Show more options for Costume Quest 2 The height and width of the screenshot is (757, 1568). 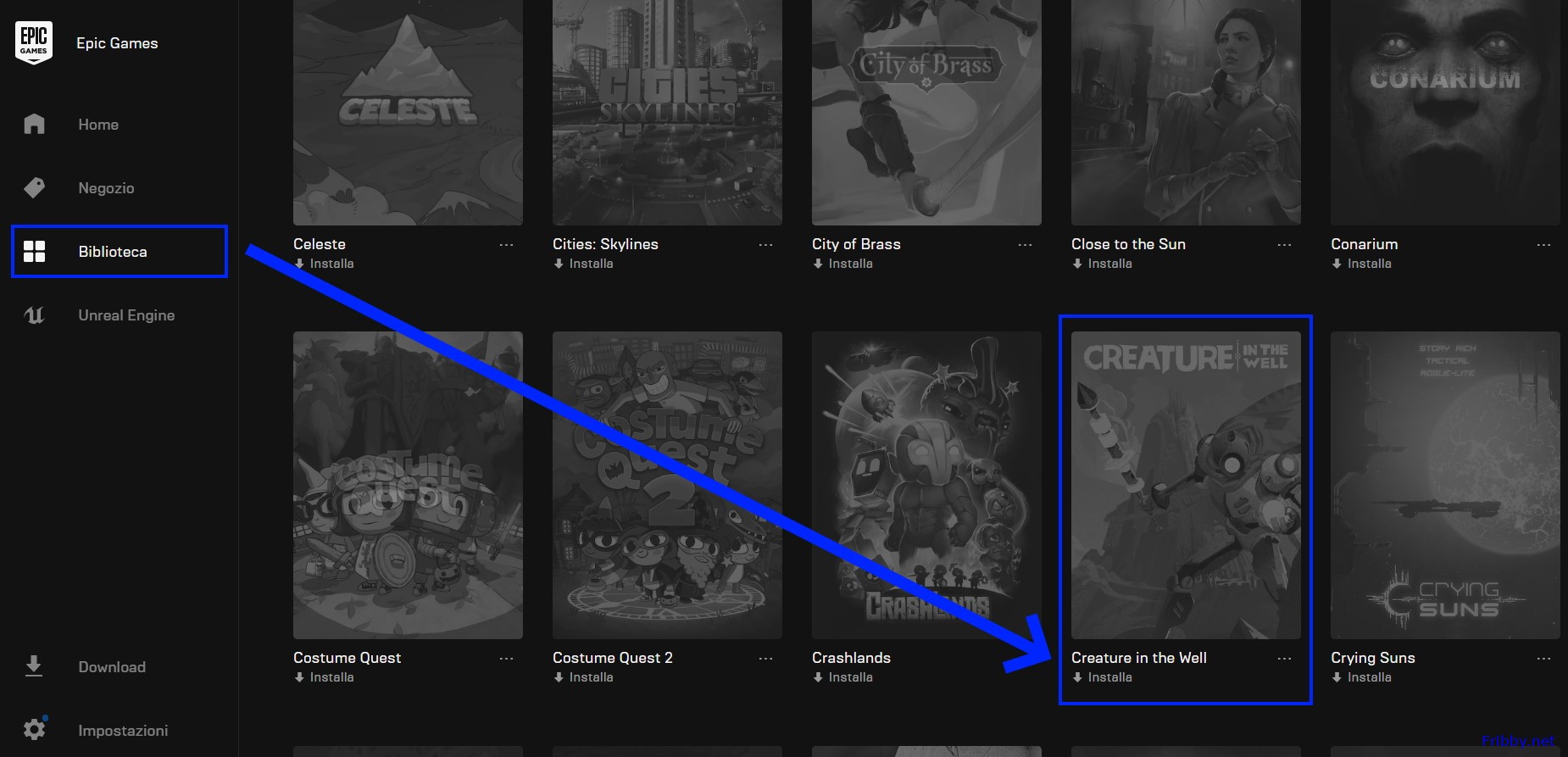[x=765, y=659]
